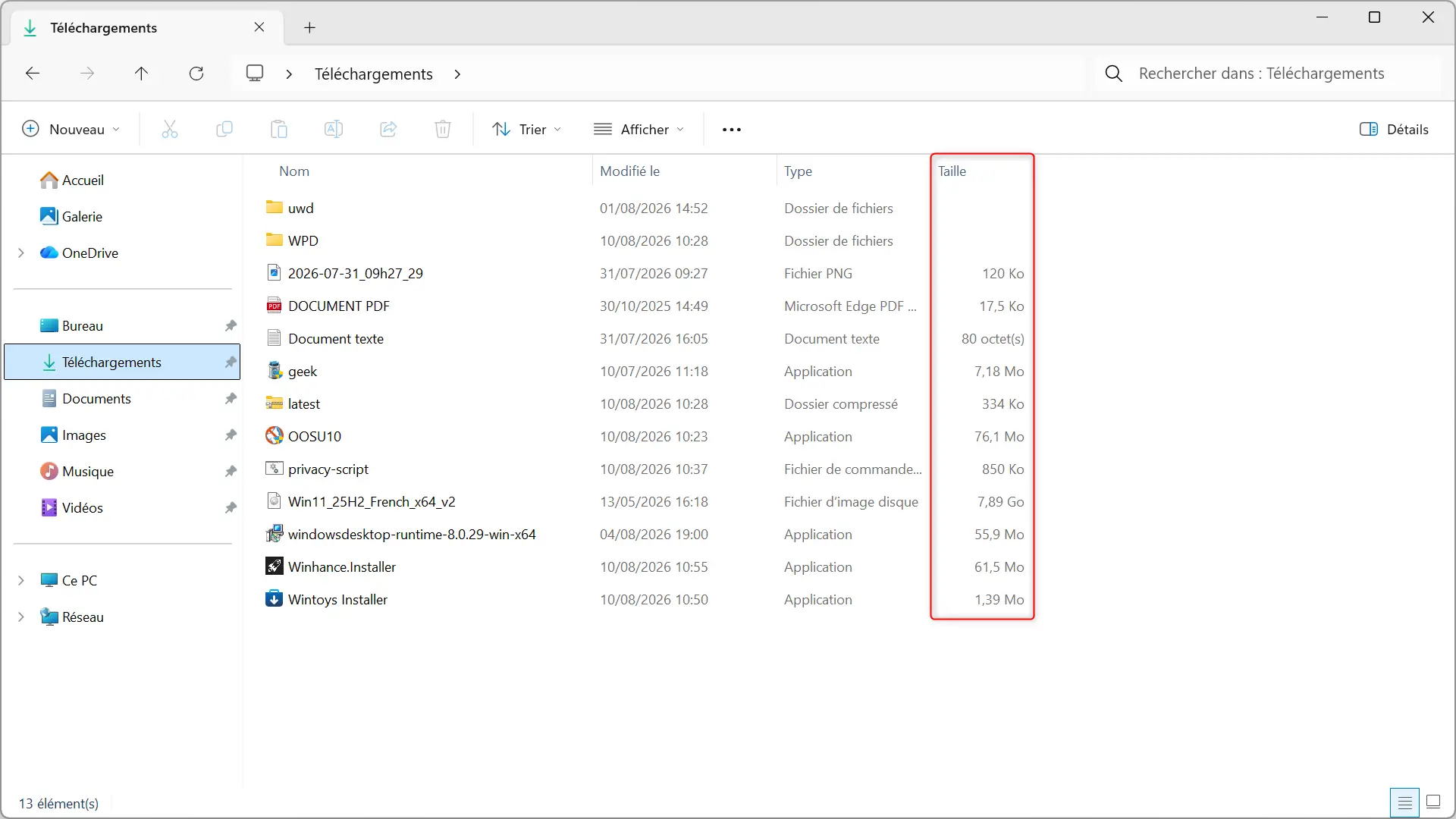Expand the Réseau tree node
The height and width of the screenshot is (819, 1456).
[x=21, y=617]
